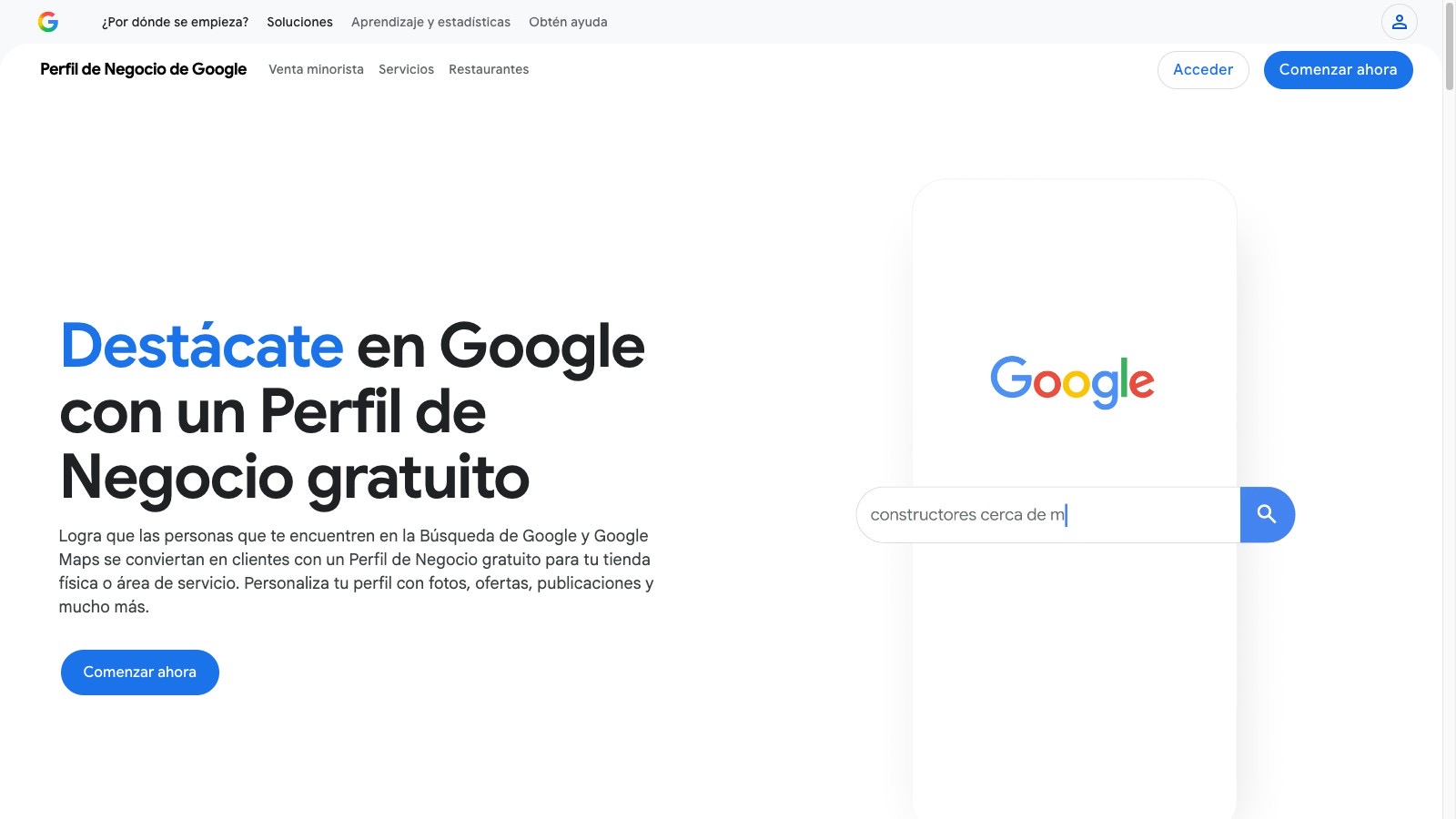Go to Venta minorista section
This screenshot has height=819, width=1456.
(316, 69)
